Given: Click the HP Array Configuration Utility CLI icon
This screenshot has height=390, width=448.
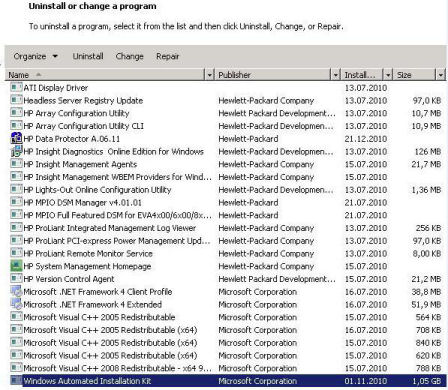Looking at the screenshot, I should pos(16,126).
